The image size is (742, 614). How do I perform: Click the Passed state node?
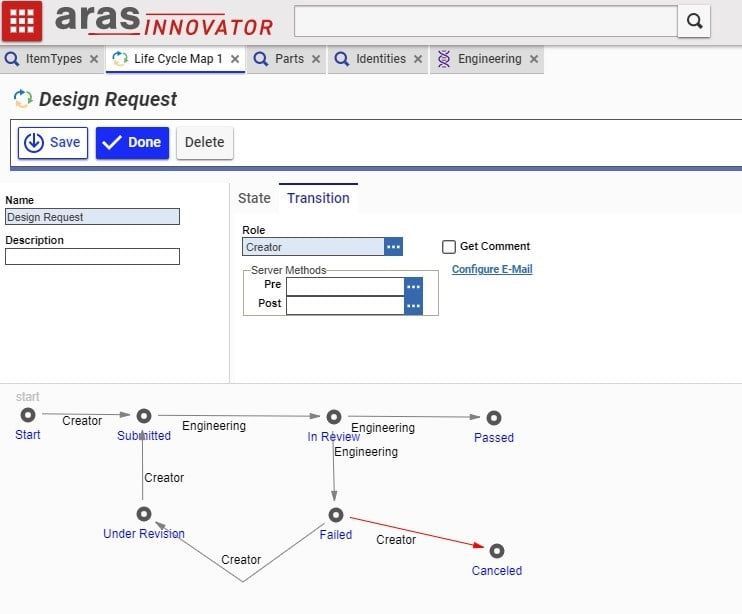[494, 418]
